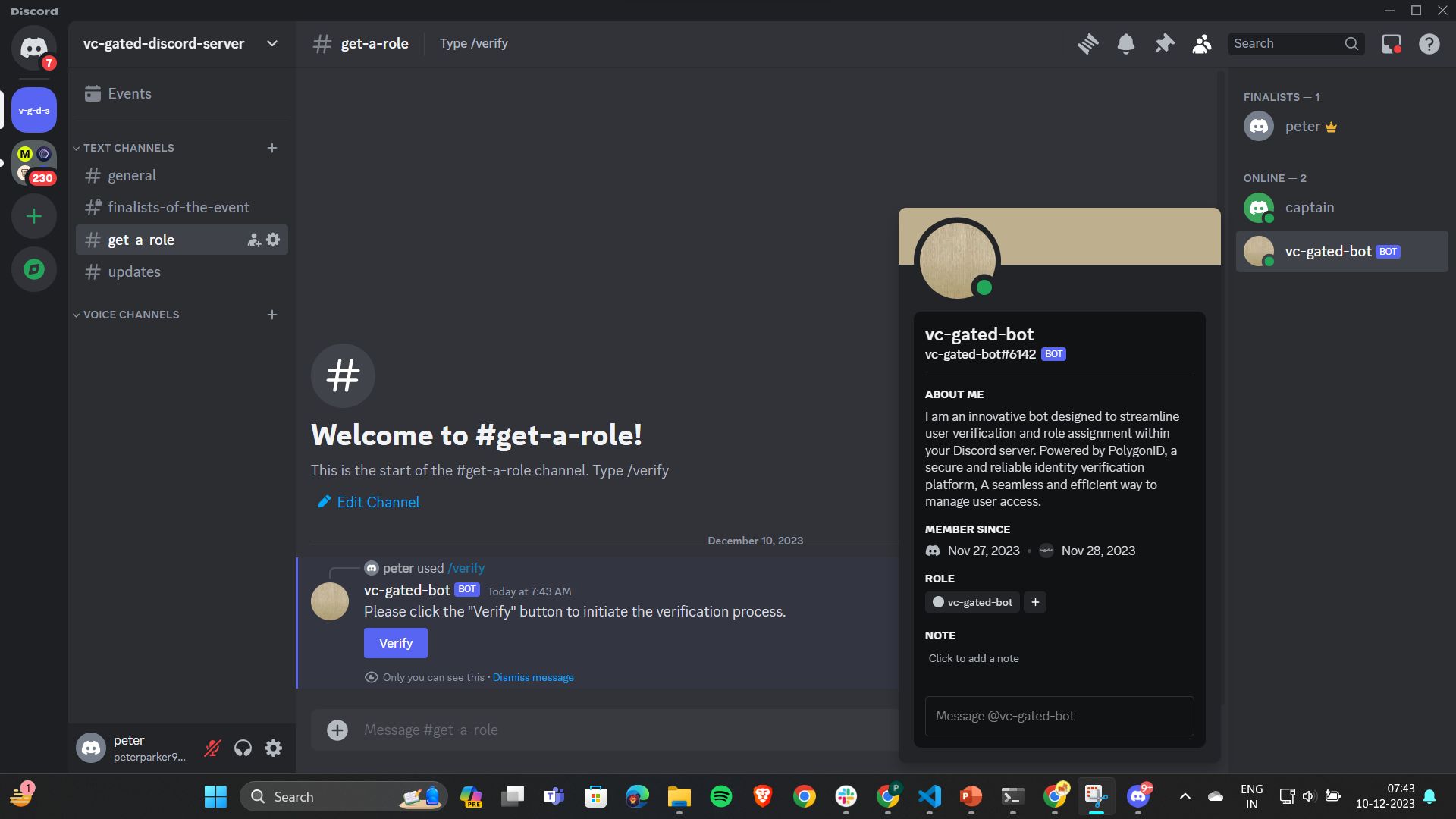1456x819 pixels.
Task: Show hidden system tray icons
Action: click(x=1185, y=796)
